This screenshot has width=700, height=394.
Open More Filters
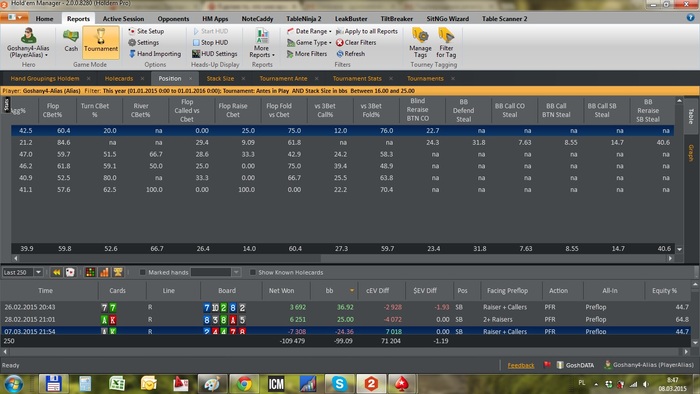coord(307,54)
